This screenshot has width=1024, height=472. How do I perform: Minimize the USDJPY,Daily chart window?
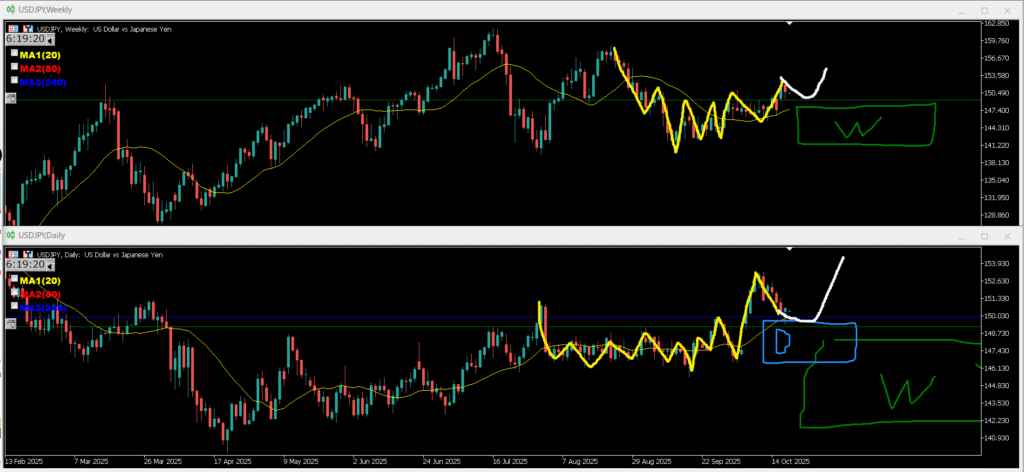(x=961, y=235)
